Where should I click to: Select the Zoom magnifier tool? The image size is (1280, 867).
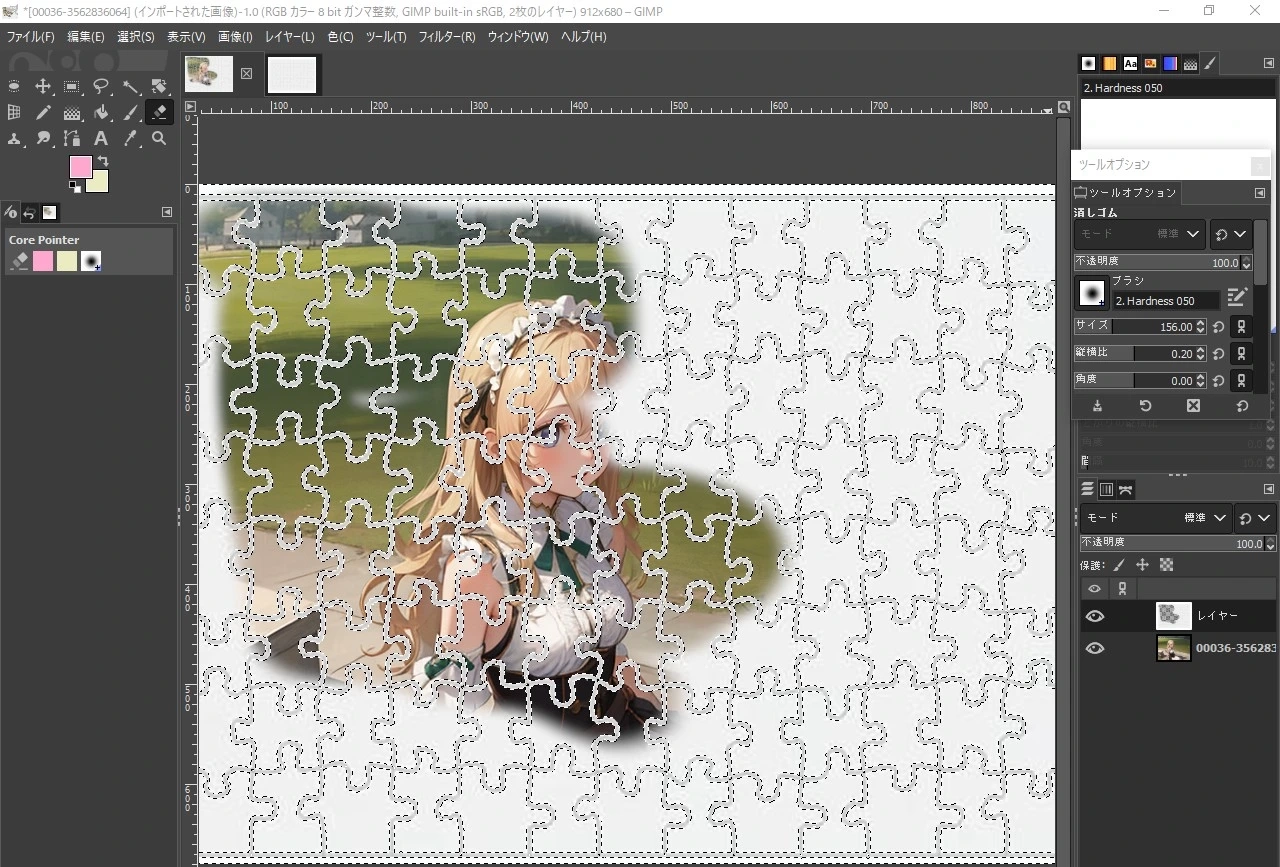tap(159, 139)
